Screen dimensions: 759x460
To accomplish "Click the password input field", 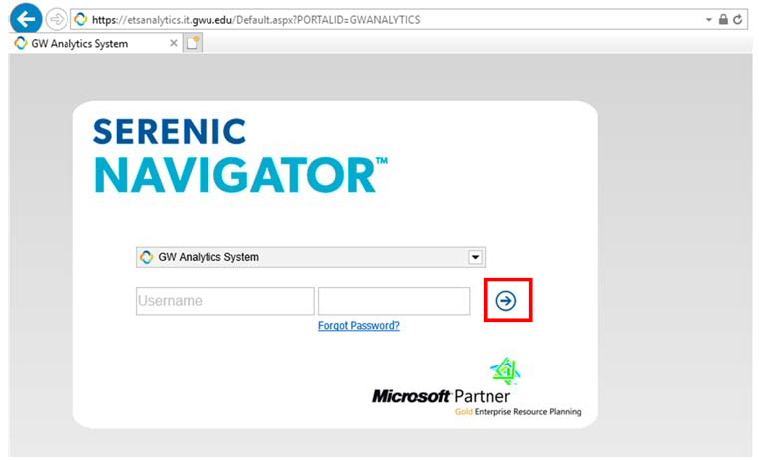I will point(394,301).
